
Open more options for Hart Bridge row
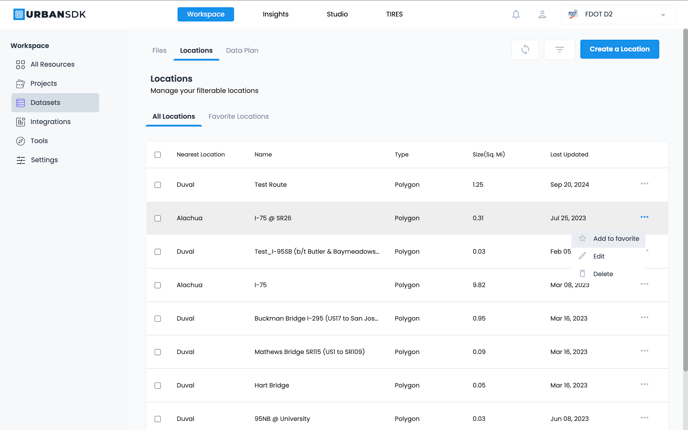(x=644, y=384)
